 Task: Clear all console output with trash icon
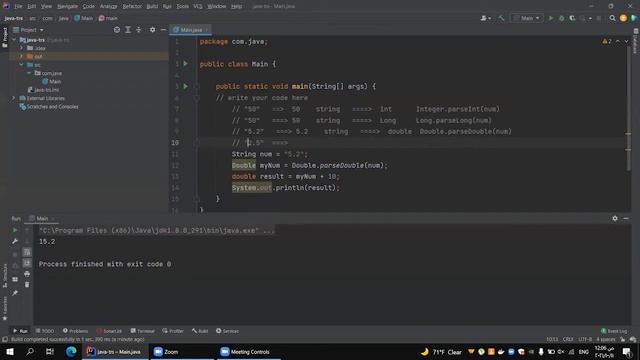coord(27,284)
